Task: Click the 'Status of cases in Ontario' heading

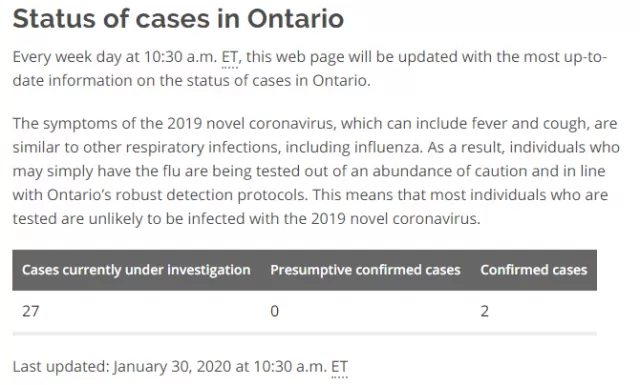Action: point(178,19)
